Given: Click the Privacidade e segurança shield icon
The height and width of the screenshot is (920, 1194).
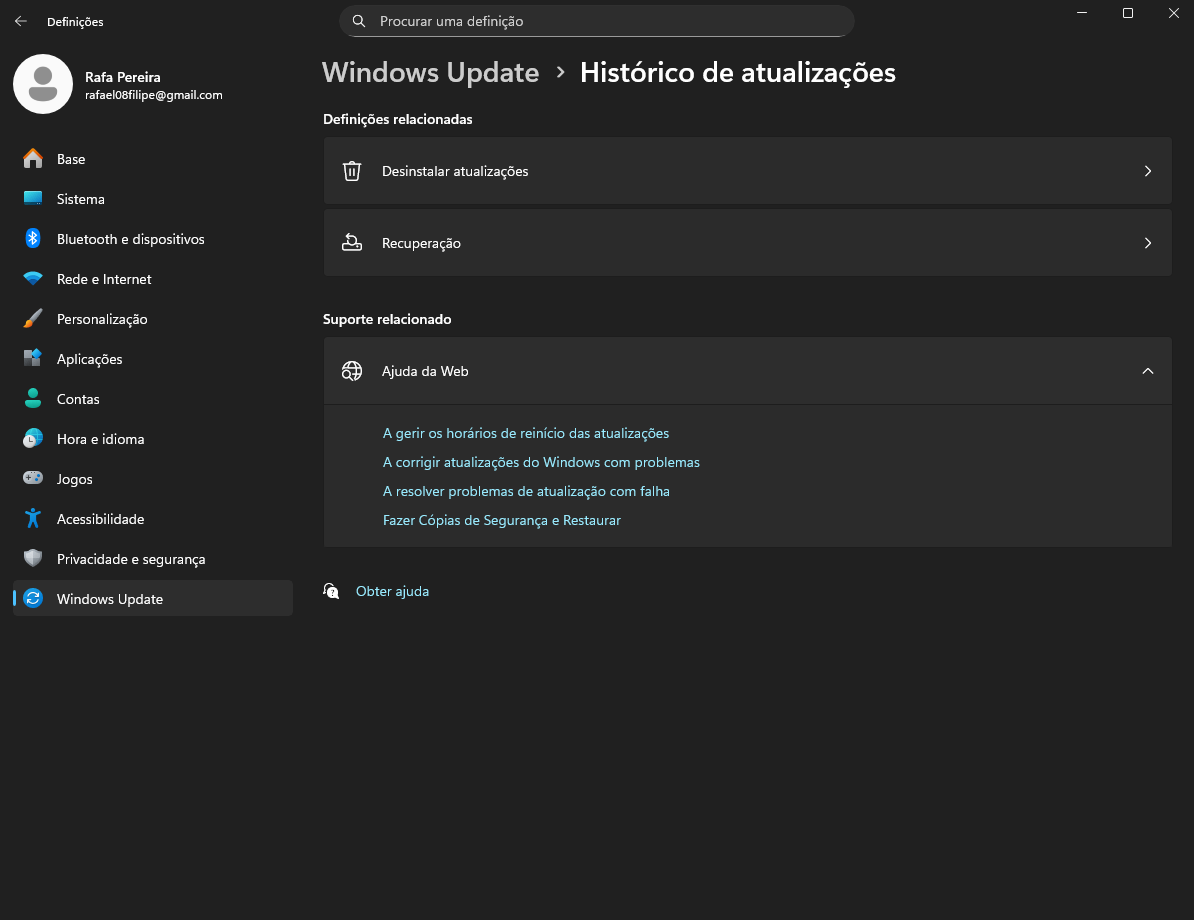Looking at the screenshot, I should coord(33,558).
